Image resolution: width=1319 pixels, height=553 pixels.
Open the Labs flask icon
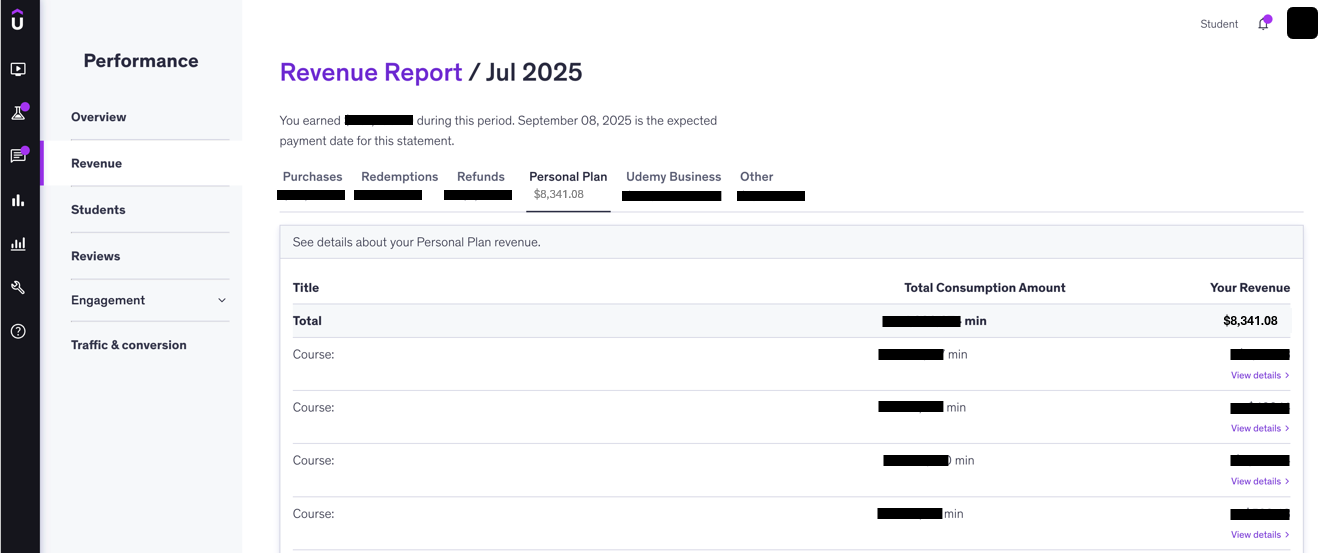click(18, 113)
